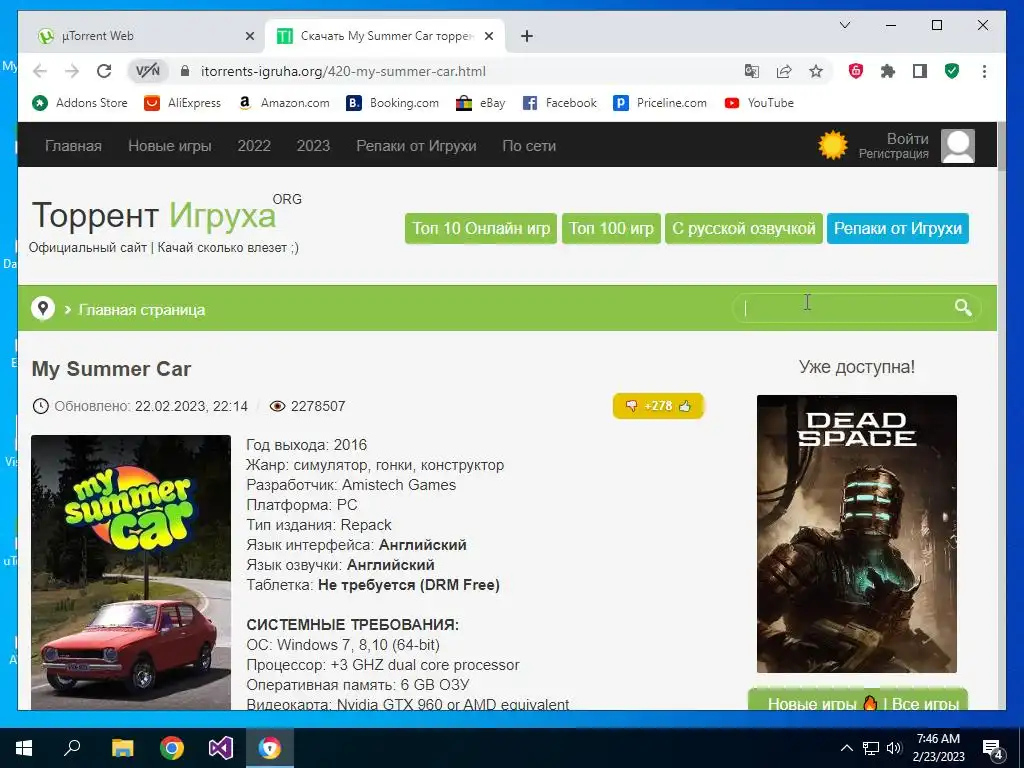Click Топ 10 Онлайн игр button

coord(481,229)
